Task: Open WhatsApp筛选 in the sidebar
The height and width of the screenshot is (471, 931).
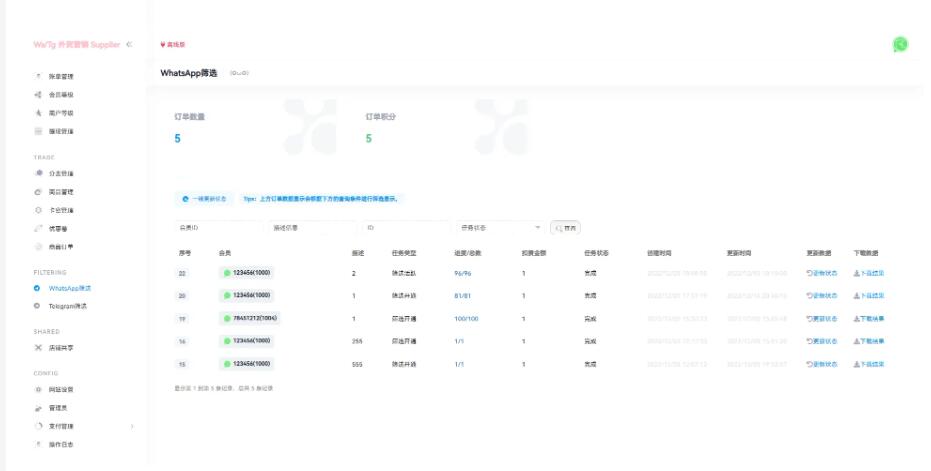Action: pyautogui.click(x=69, y=289)
